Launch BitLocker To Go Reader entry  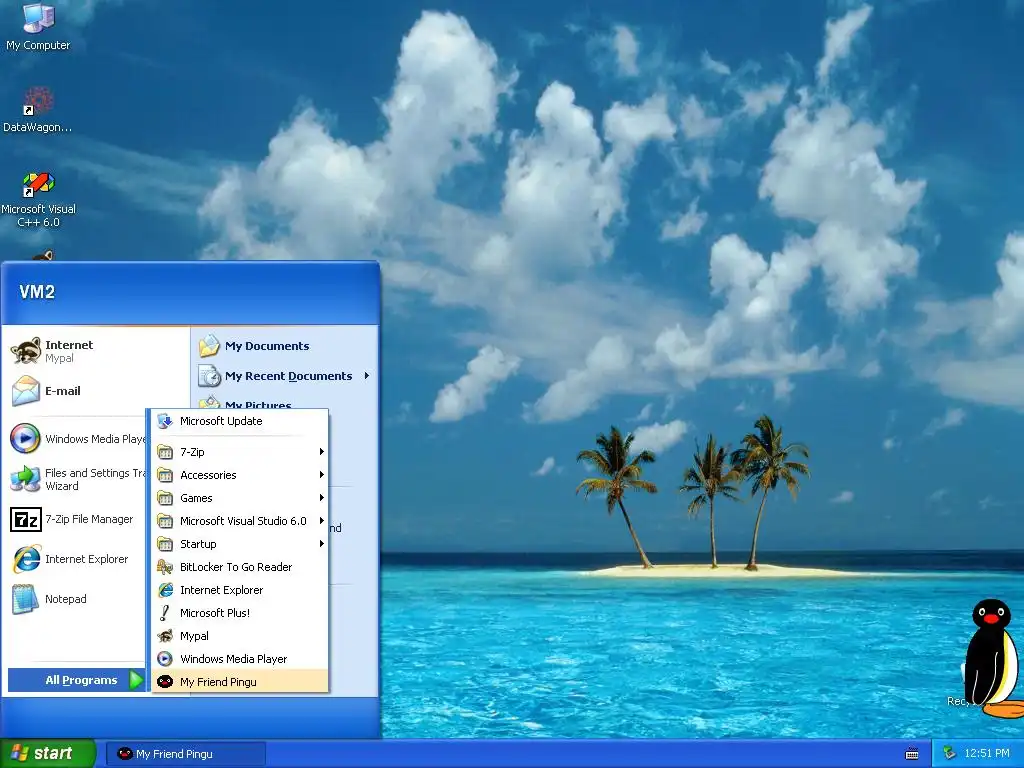(x=240, y=567)
